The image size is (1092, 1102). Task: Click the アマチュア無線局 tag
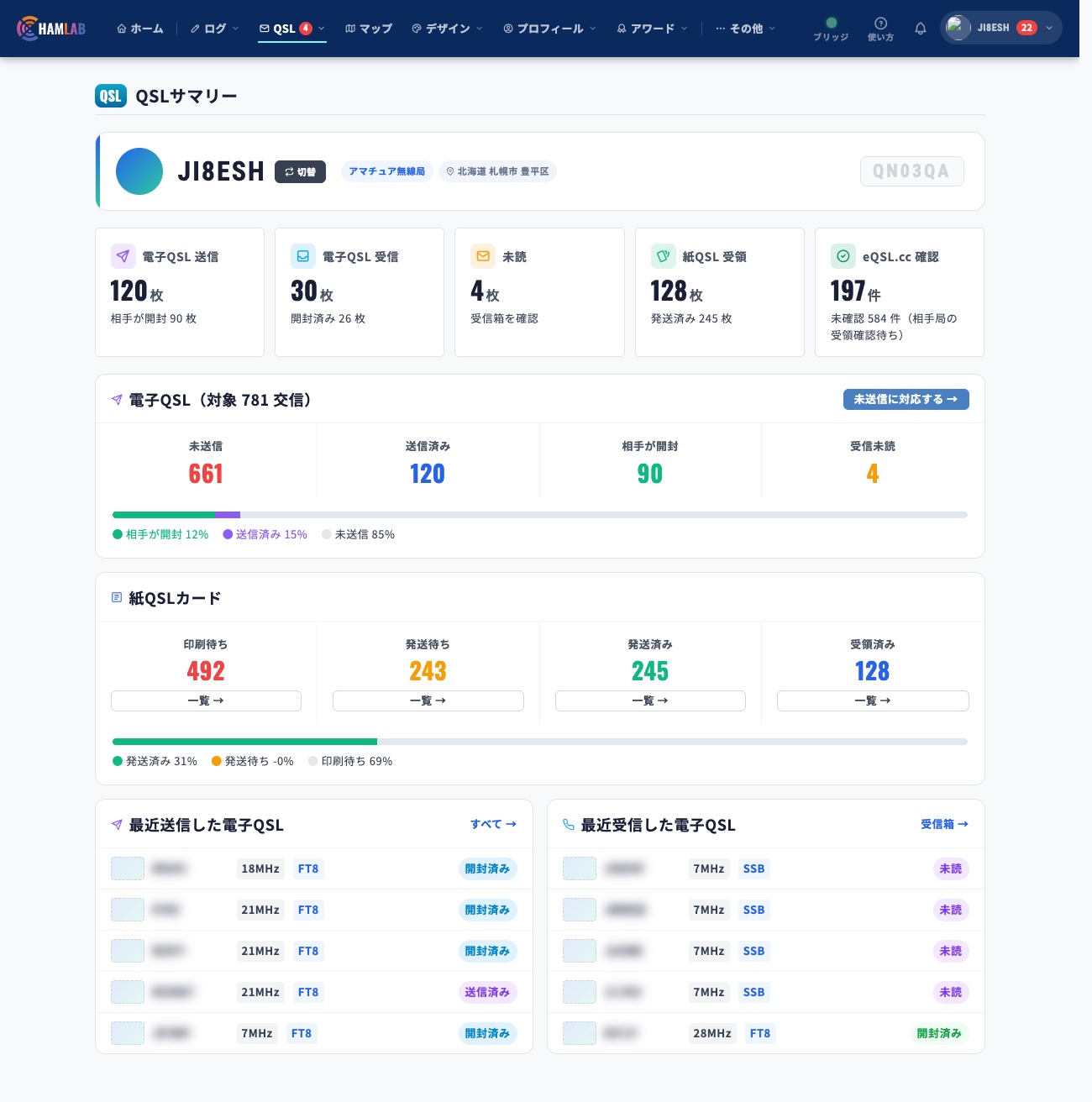tap(386, 171)
